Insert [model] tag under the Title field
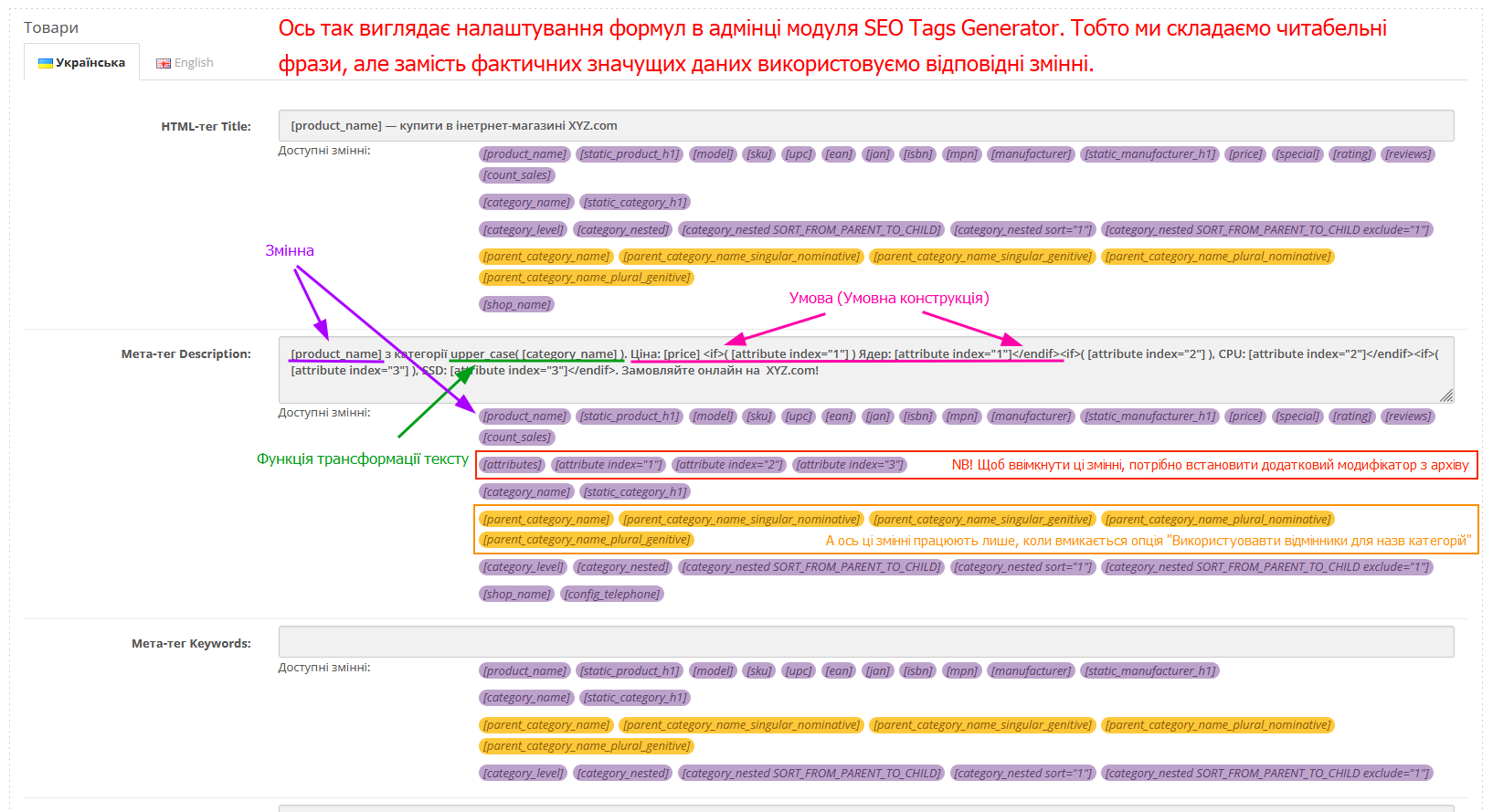Screen dimensions: 1493x812 [713, 154]
